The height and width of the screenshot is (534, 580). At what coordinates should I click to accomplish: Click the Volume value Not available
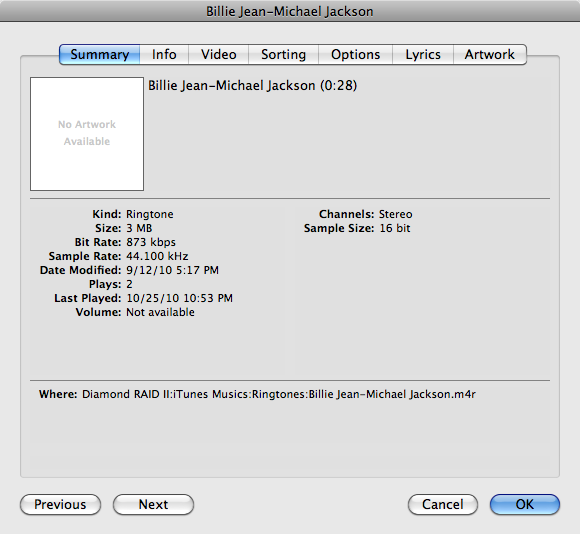[160, 312]
